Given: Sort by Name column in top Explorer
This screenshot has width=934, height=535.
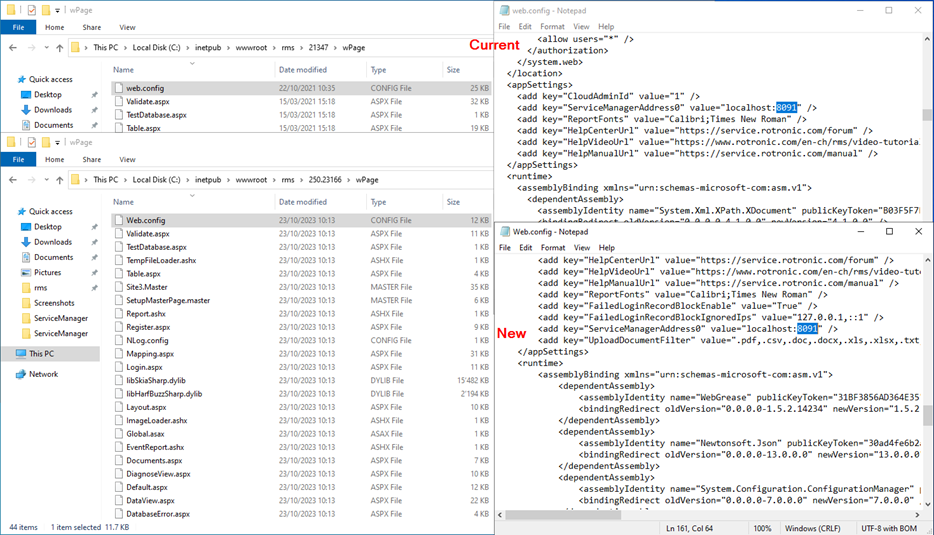Looking at the screenshot, I should pyautogui.click(x=123, y=70).
